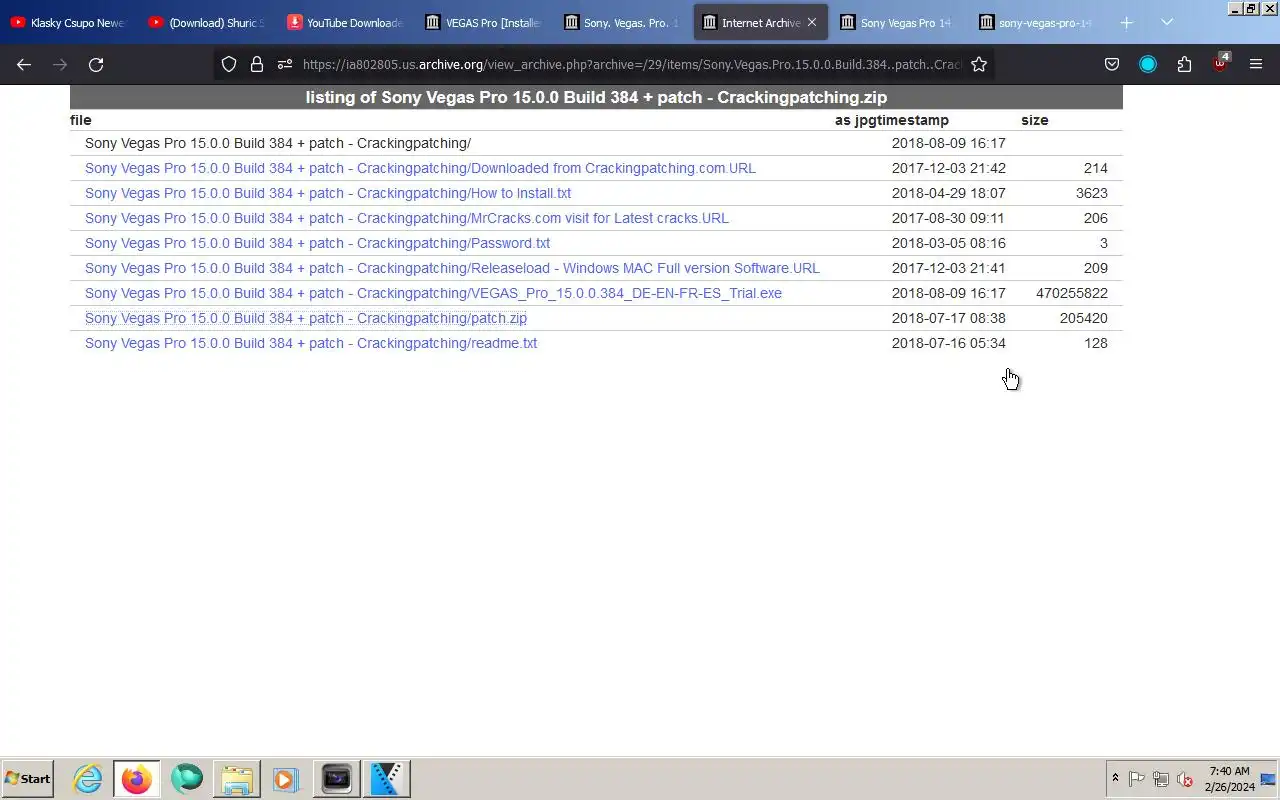
Task: Open network tray icon
Action: [x=1161, y=778]
